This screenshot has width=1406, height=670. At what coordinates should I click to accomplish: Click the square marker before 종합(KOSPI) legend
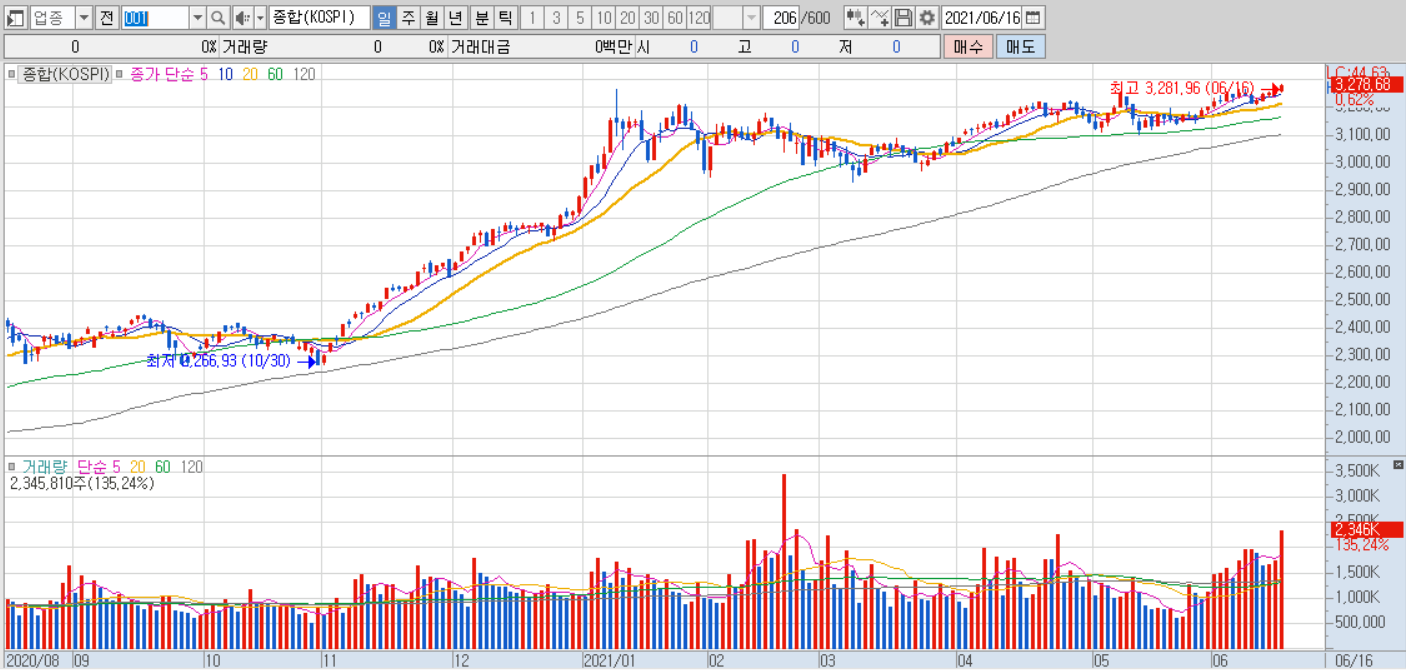[12, 73]
